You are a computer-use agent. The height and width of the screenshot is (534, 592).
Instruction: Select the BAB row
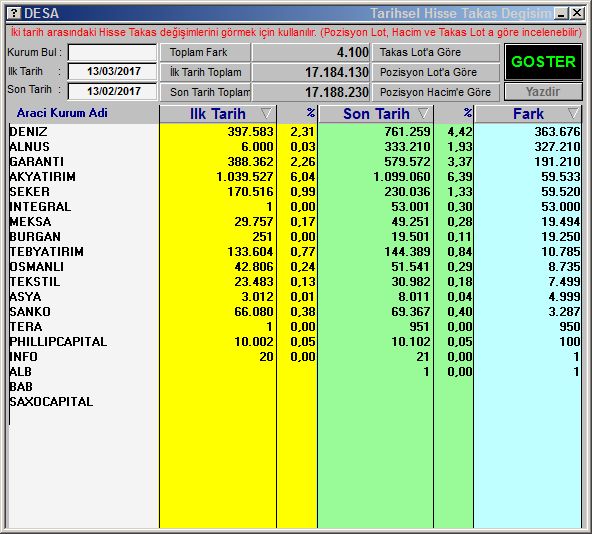(295, 387)
